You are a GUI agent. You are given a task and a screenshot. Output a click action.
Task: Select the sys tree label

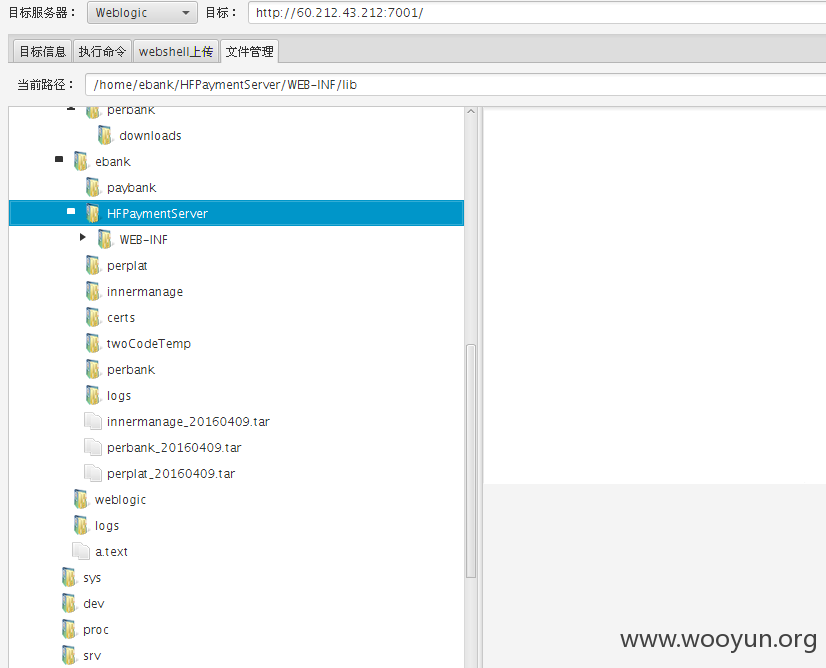coord(92,578)
